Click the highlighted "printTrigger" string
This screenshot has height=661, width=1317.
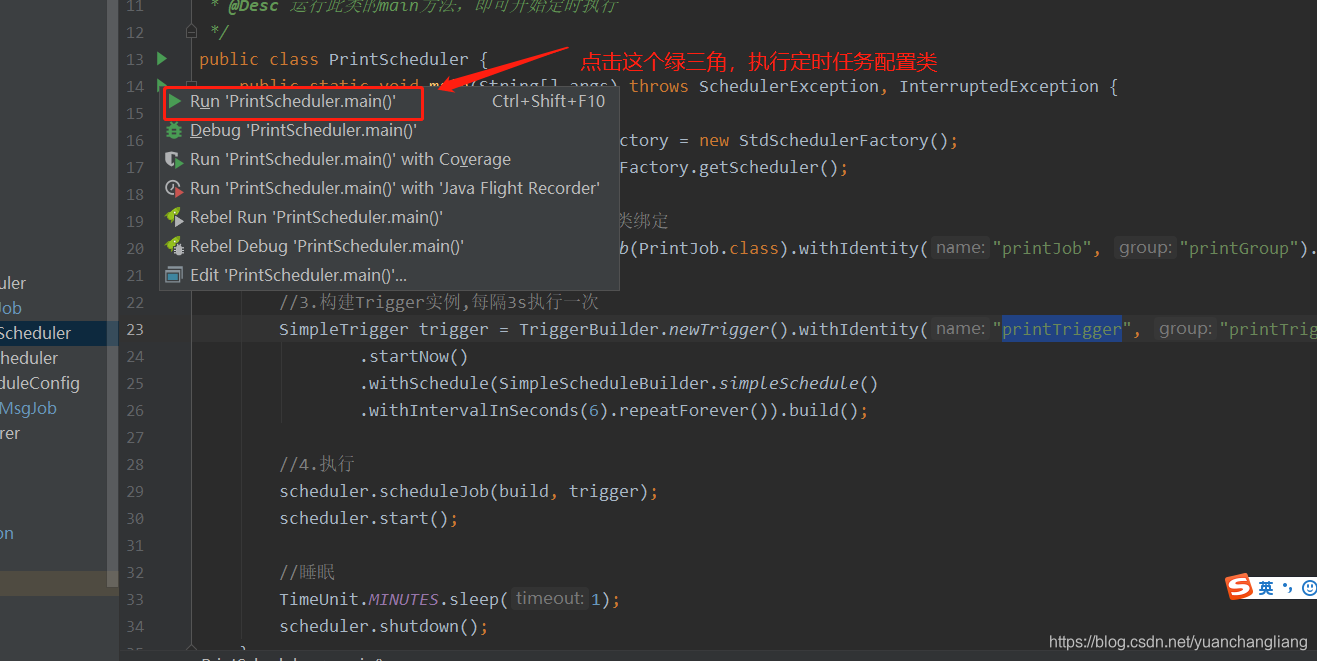click(1062, 329)
